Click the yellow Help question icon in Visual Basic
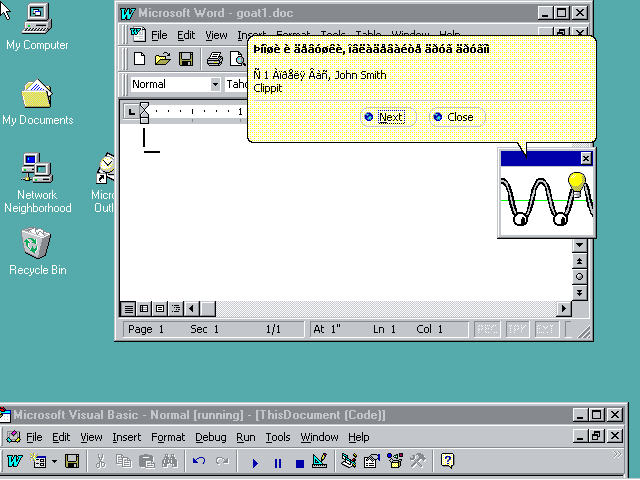This screenshot has height=480, width=640. pyautogui.click(x=447, y=461)
